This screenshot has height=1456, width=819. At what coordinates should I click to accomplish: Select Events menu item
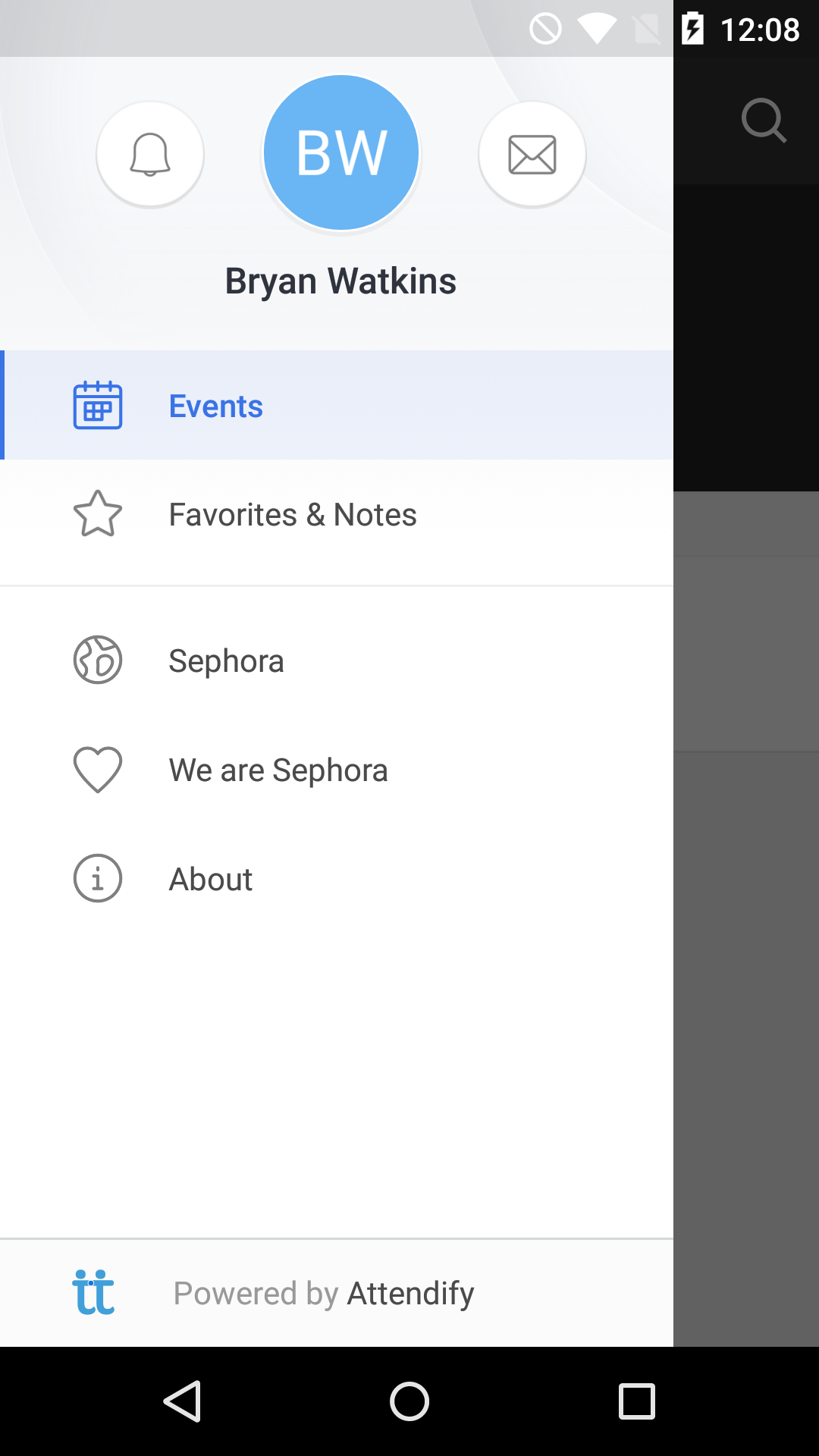pos(216,406)
